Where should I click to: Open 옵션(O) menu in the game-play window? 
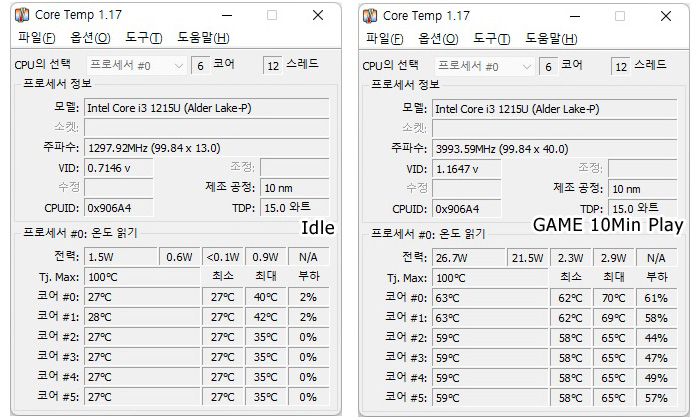coord(438,38)
